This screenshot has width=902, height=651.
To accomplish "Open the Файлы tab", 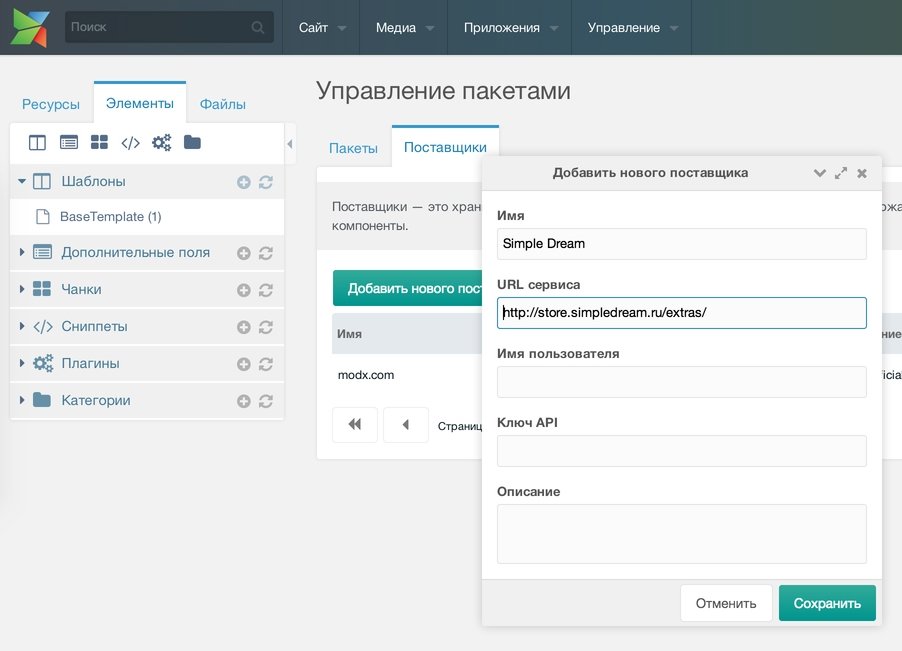I will (x=222, y=104).
